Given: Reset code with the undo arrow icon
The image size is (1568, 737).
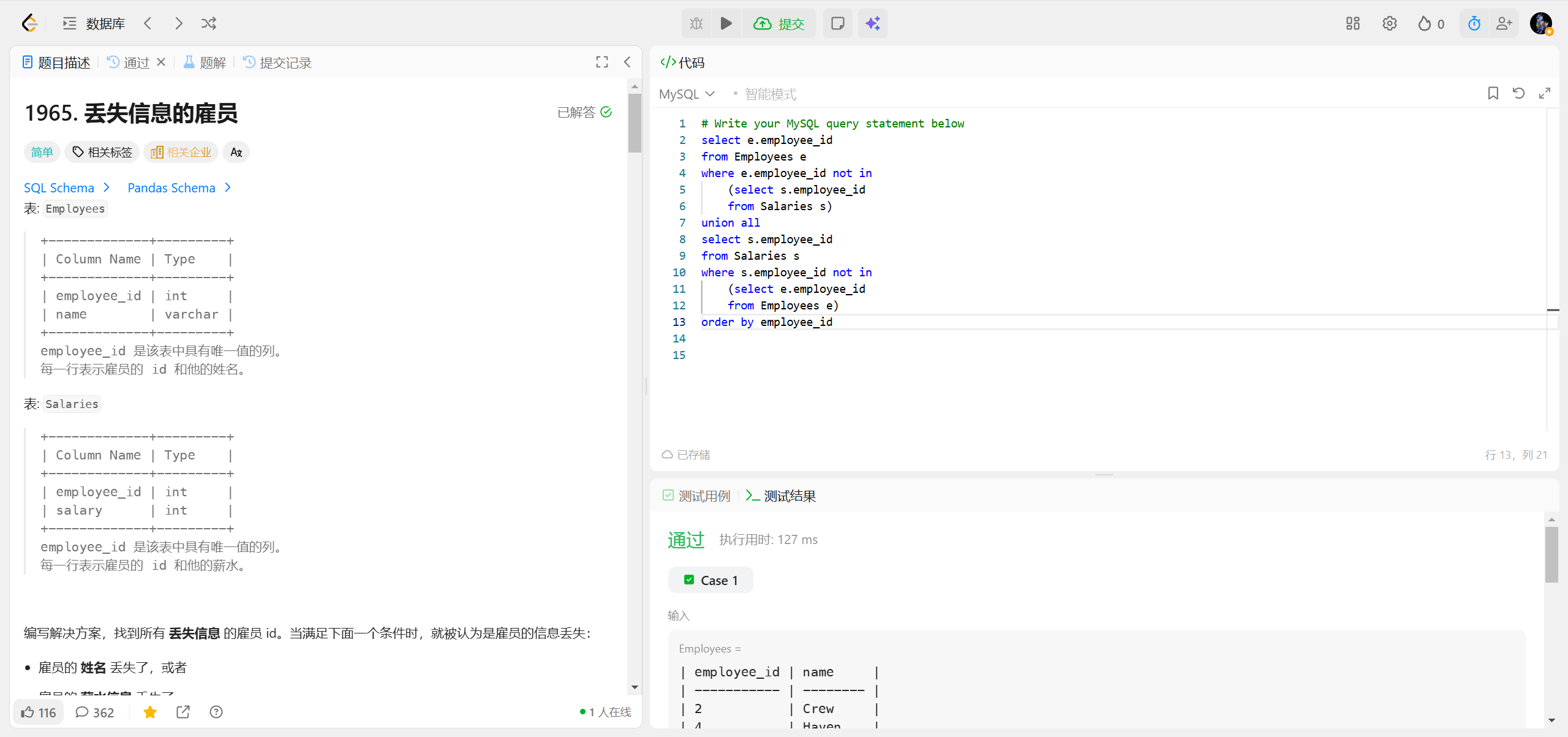Looking at the screenshot, I should point(1518,93).
